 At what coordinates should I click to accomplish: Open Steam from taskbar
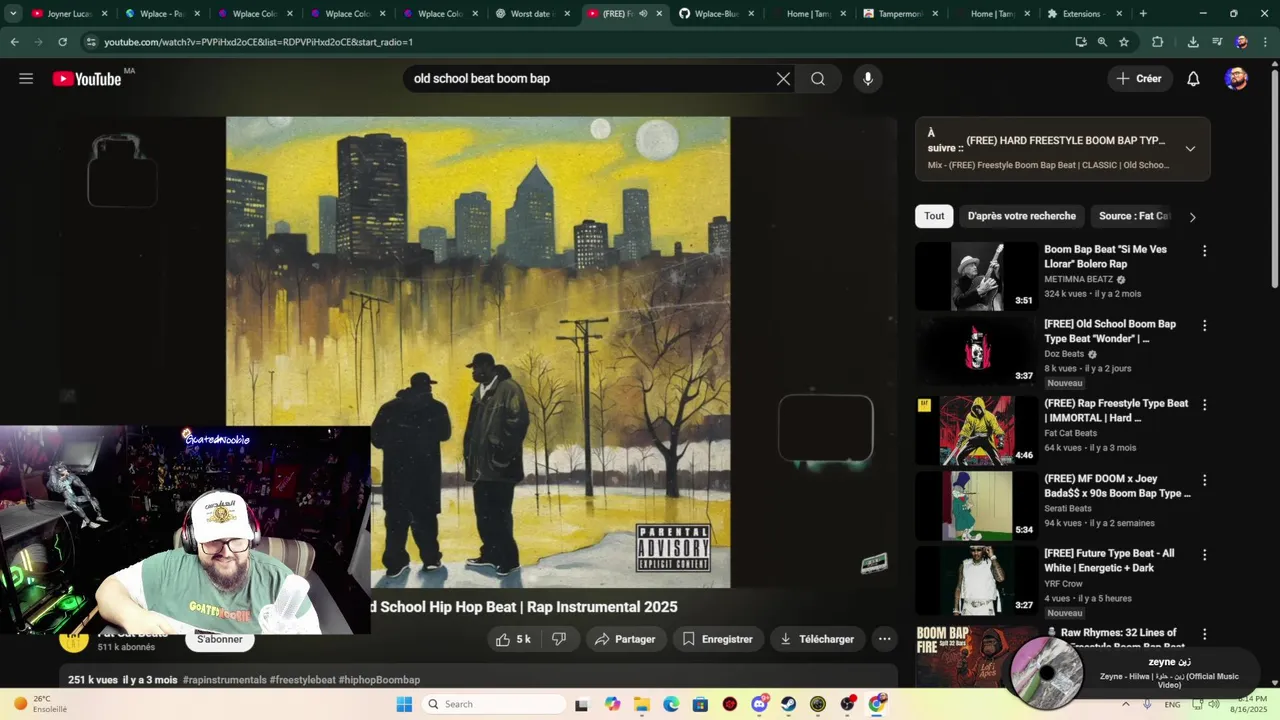(x=789, y=704)
